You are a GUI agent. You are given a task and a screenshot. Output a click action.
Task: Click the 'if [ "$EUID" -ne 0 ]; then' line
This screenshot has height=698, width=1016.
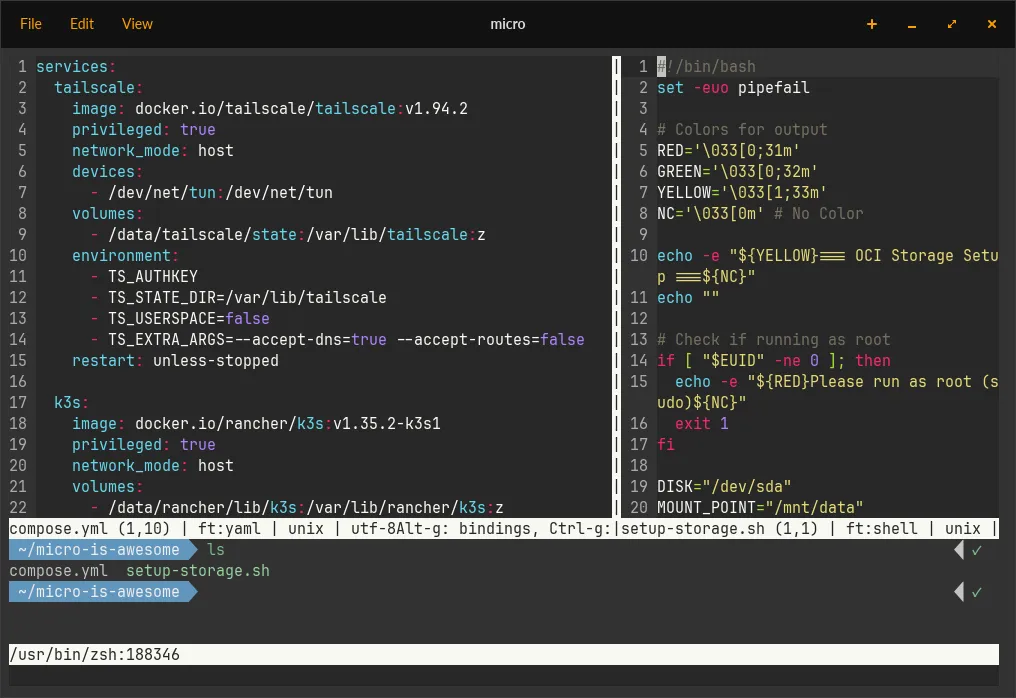[x=774, y=360]
